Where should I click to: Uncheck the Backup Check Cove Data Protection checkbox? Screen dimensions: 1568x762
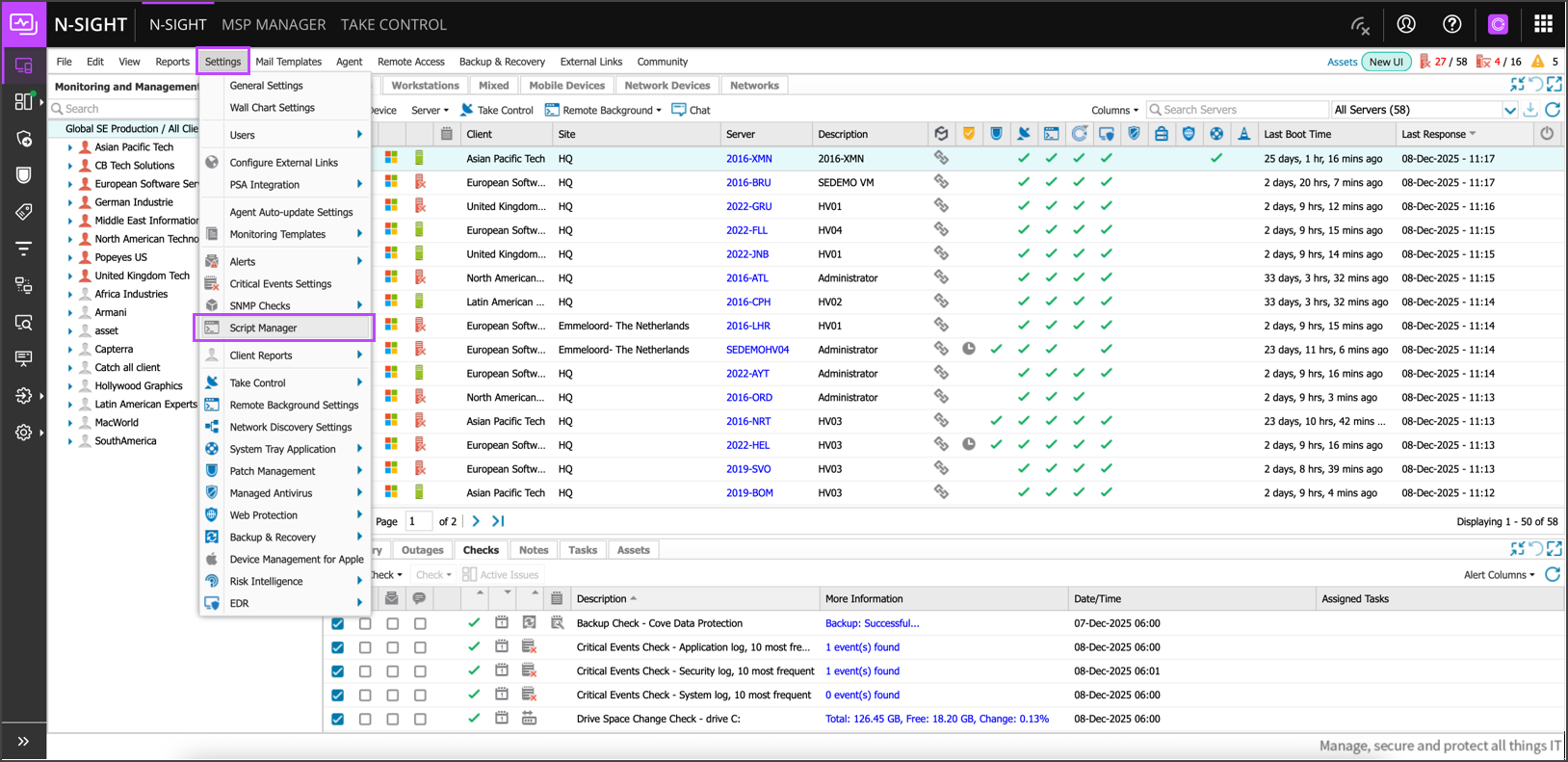tap(338, 623)
